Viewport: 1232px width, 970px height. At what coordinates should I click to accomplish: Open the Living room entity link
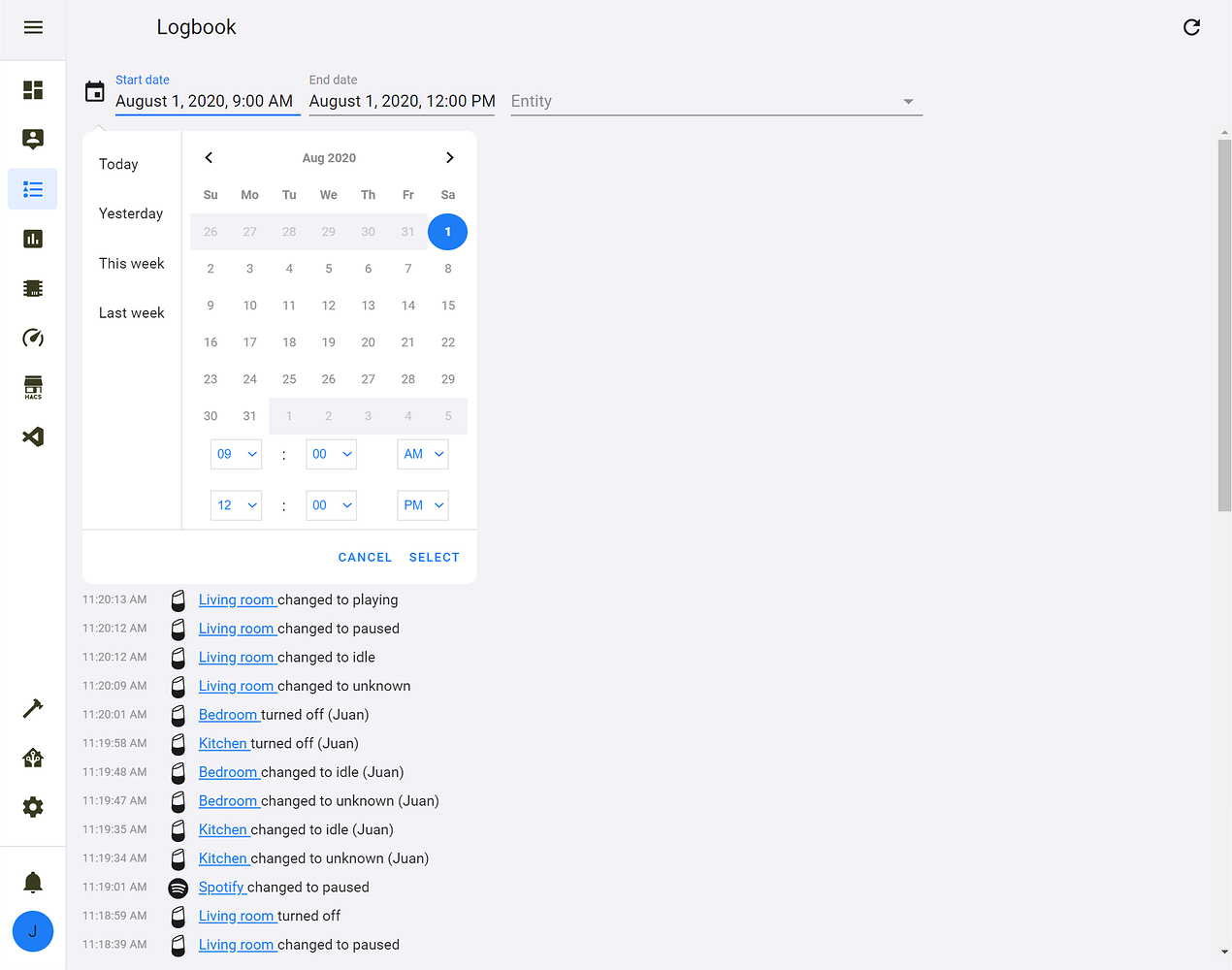238,599
